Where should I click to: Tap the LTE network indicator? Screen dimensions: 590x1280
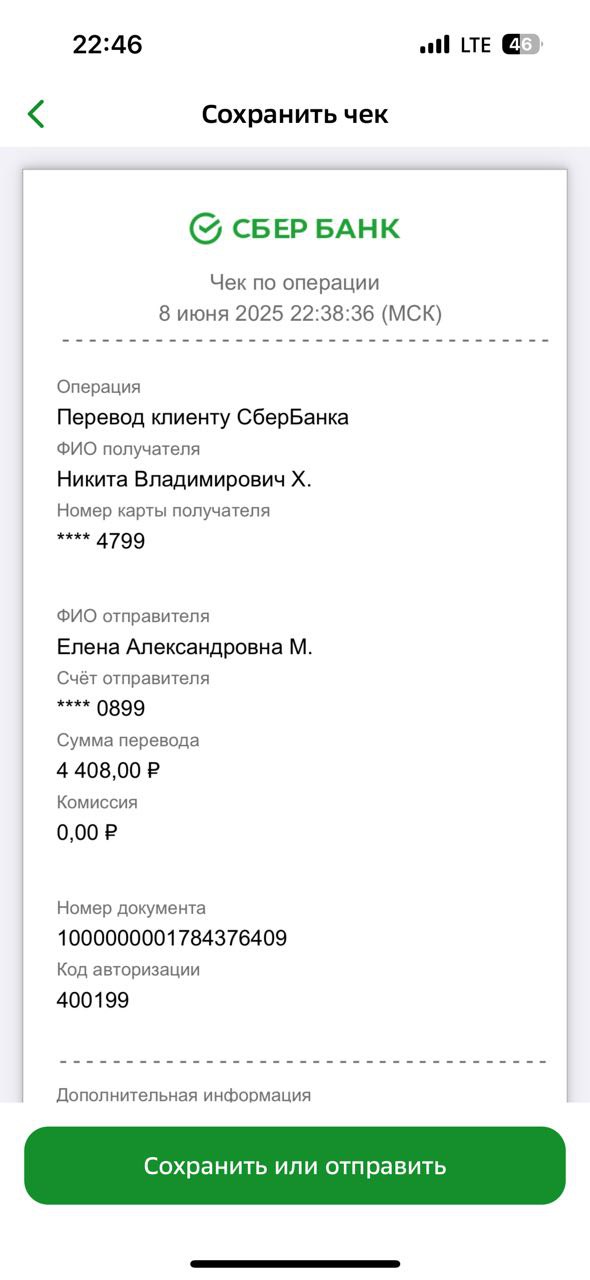475,45
